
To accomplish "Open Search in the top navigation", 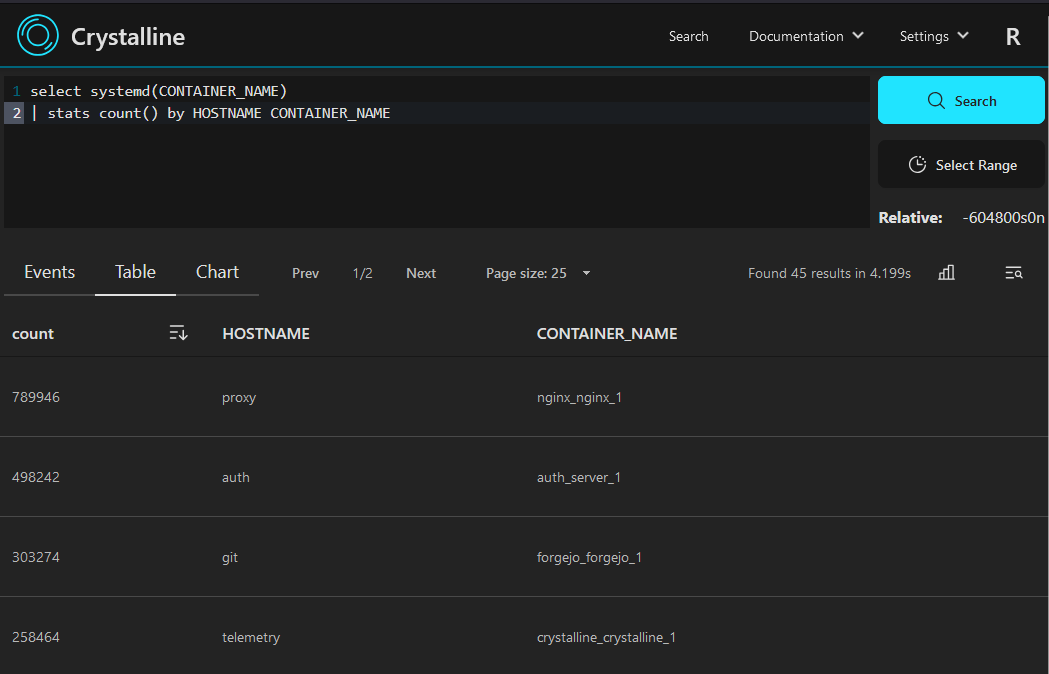I will [688, 36].
